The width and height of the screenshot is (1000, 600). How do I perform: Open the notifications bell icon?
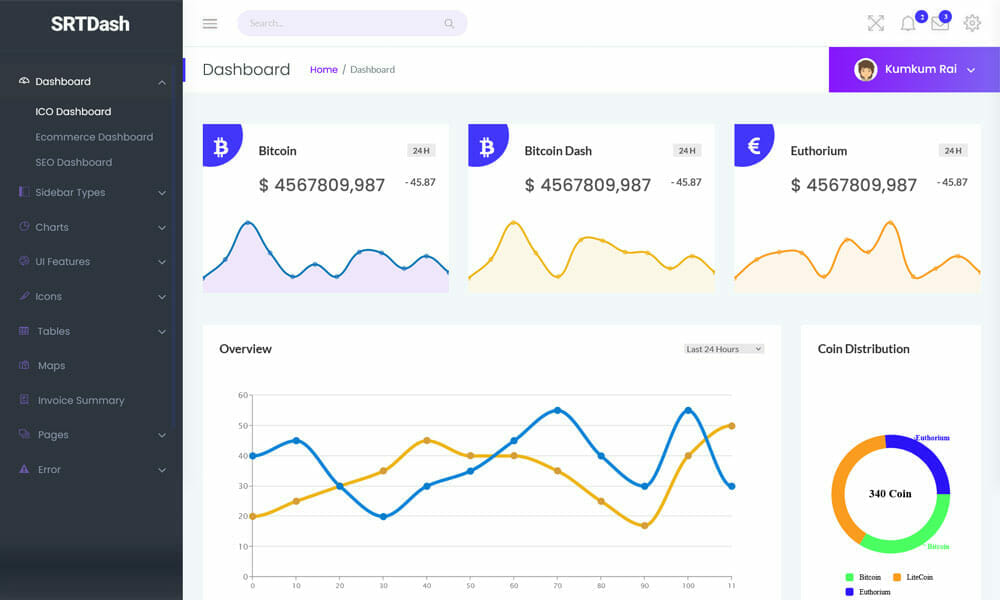tap(908, 23)
